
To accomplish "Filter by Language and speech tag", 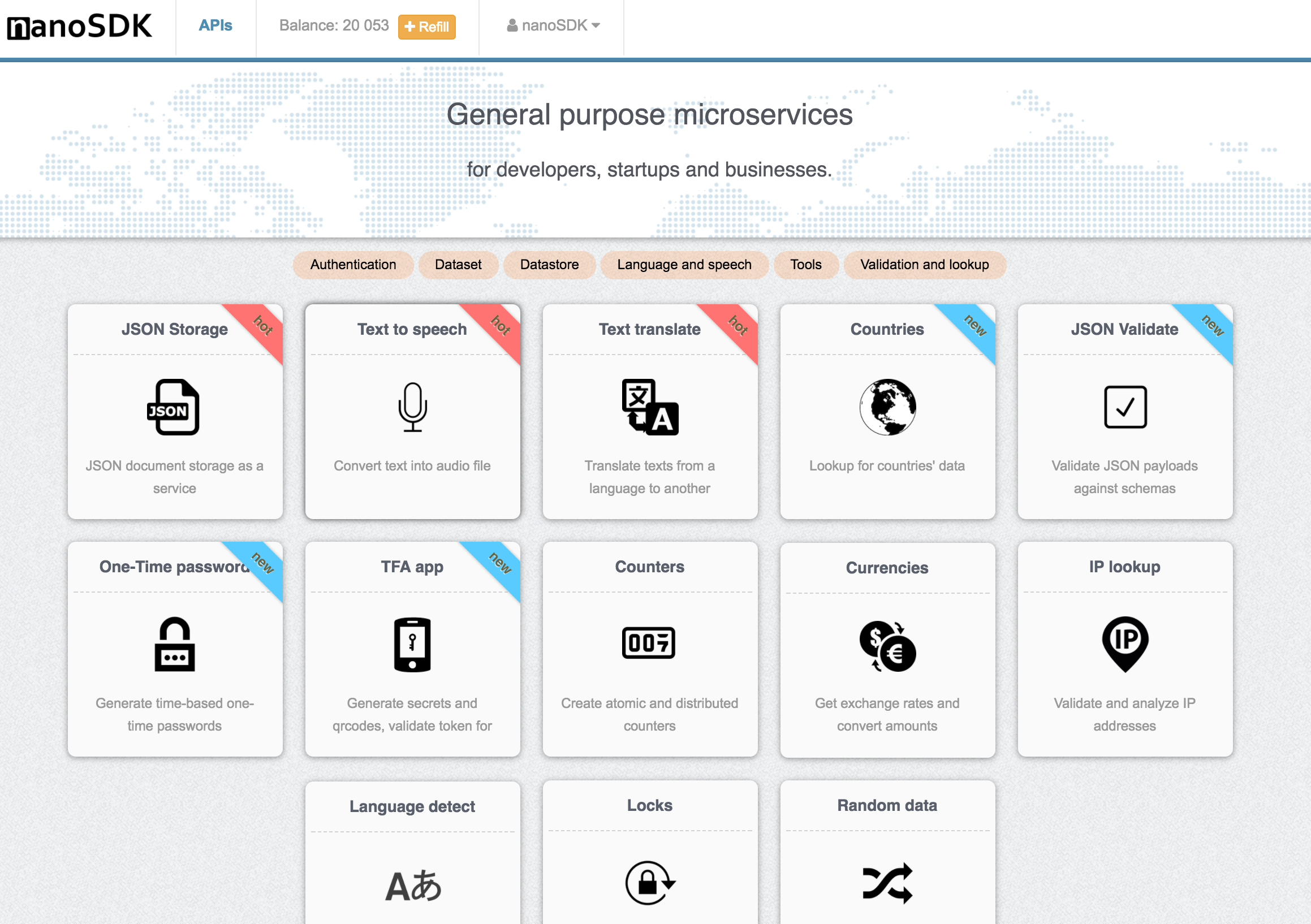I will coord(683,265).
